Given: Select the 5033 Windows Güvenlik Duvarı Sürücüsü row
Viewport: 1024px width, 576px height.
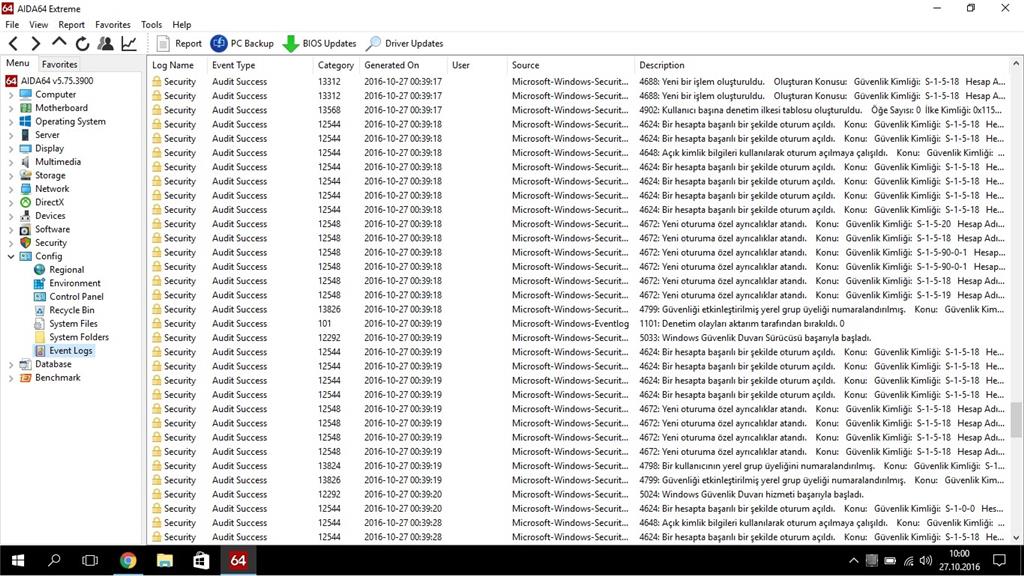Looking at the screenshot, I should 579,338.
